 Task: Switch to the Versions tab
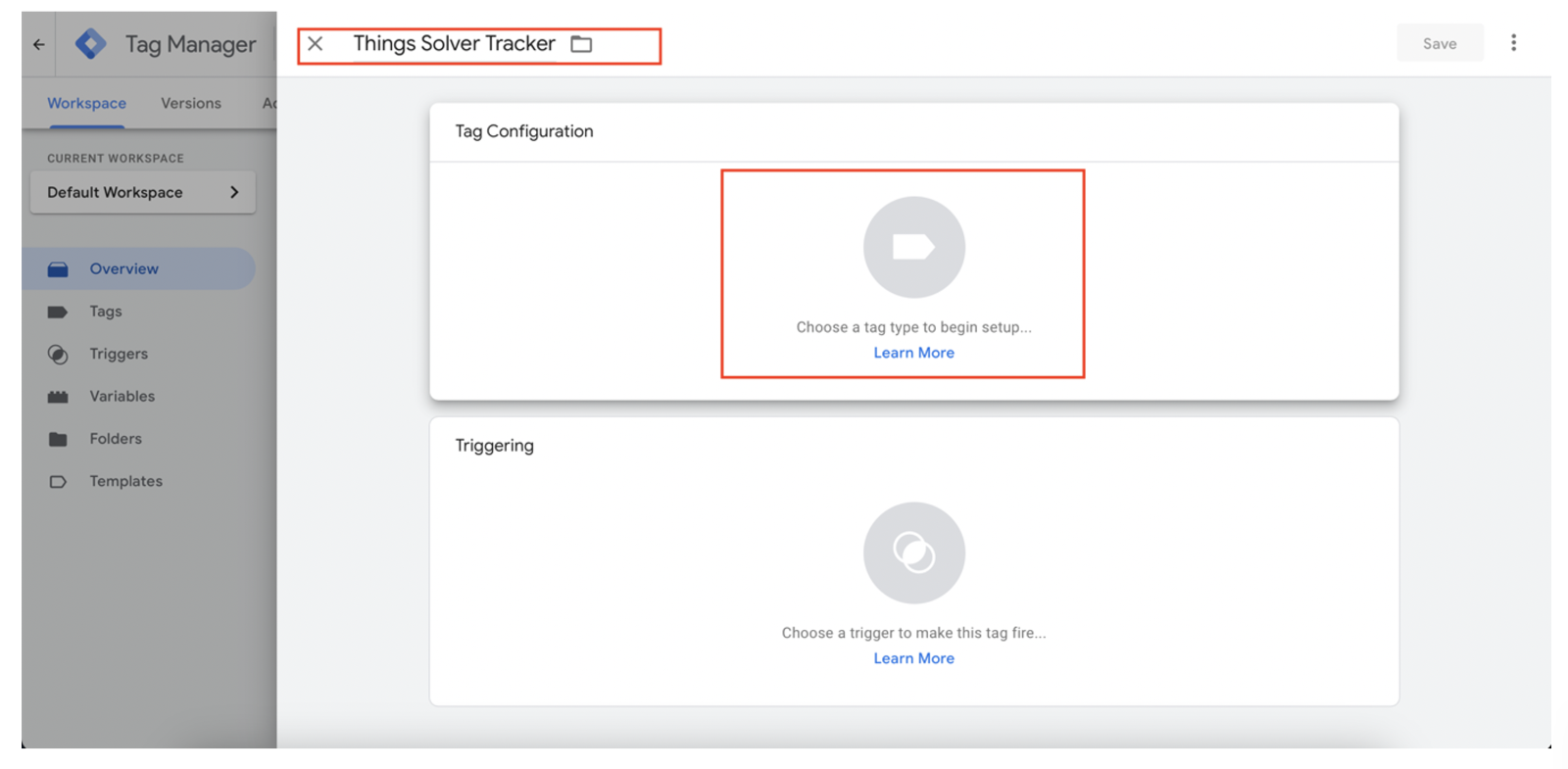tap(191, 103)
